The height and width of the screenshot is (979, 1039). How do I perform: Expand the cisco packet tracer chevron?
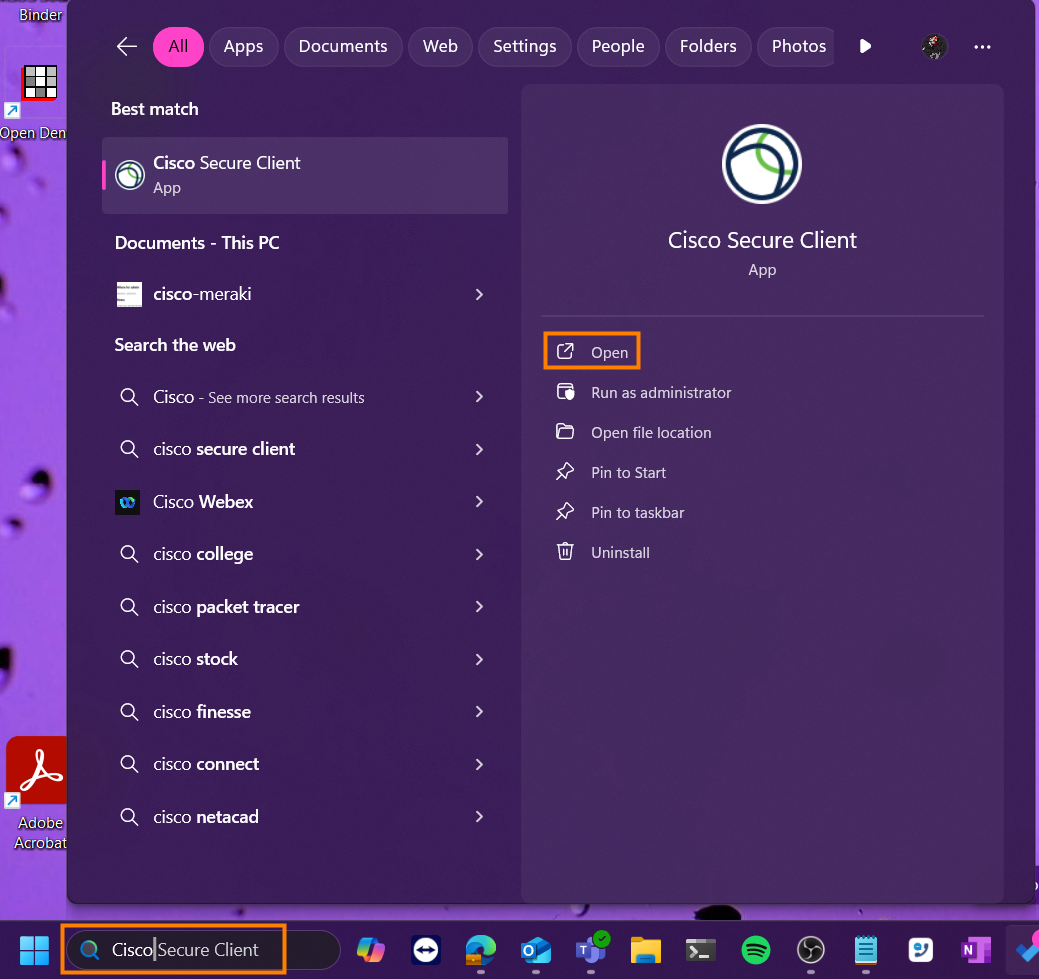point(479,606)
